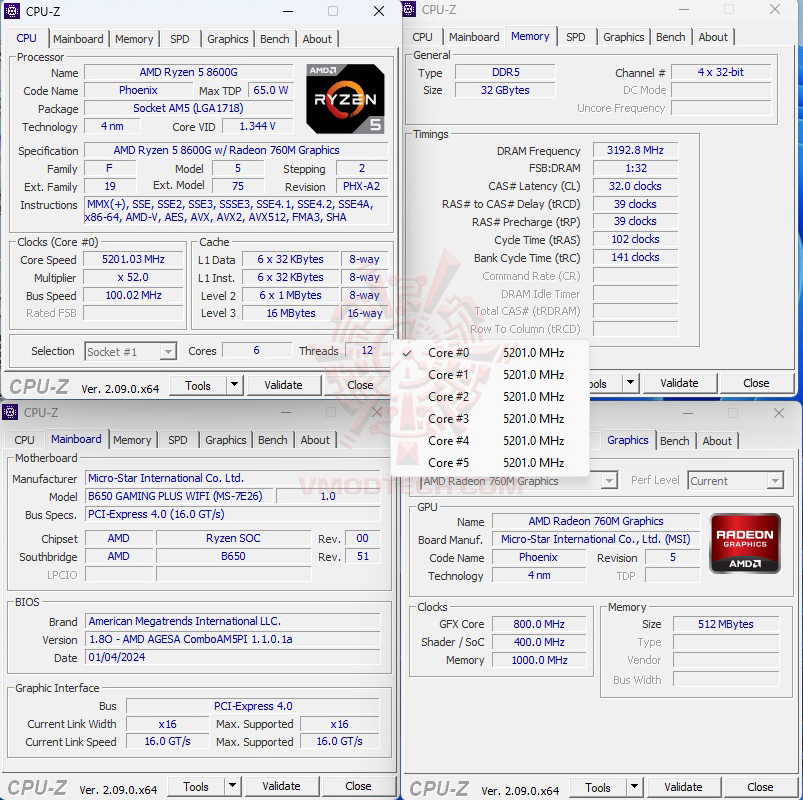The width and height of the screenshot is (803, 800).
Task: Switch to CPU tab in the Memory window
Action: click(x=422, y=37)
